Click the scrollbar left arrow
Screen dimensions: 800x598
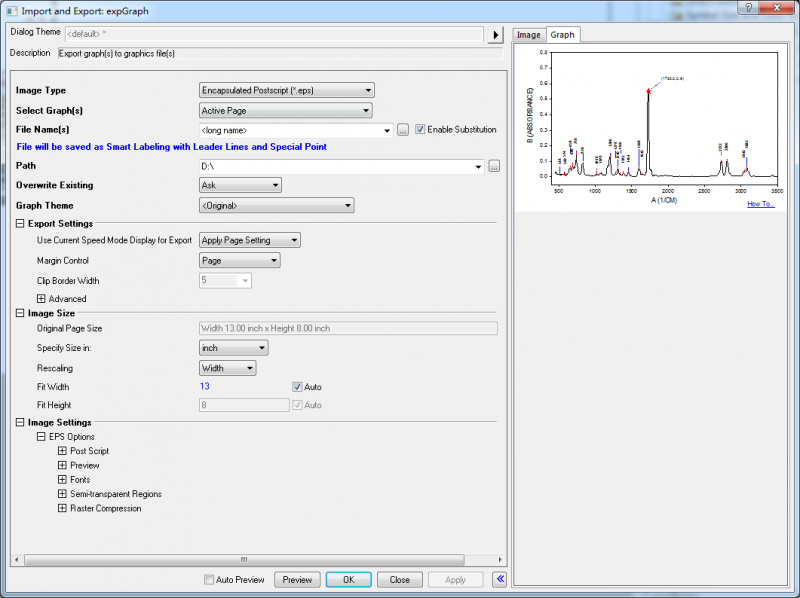(17, 560)
